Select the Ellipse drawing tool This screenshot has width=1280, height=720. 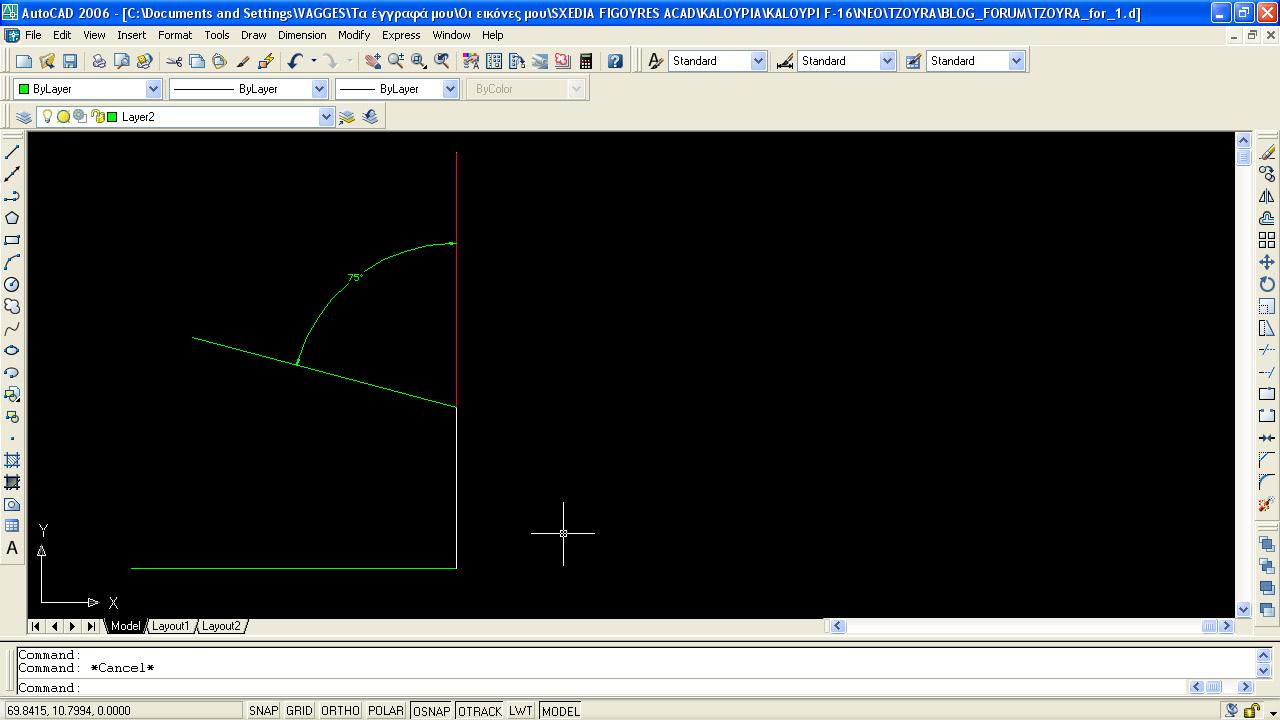coord(12,350)
